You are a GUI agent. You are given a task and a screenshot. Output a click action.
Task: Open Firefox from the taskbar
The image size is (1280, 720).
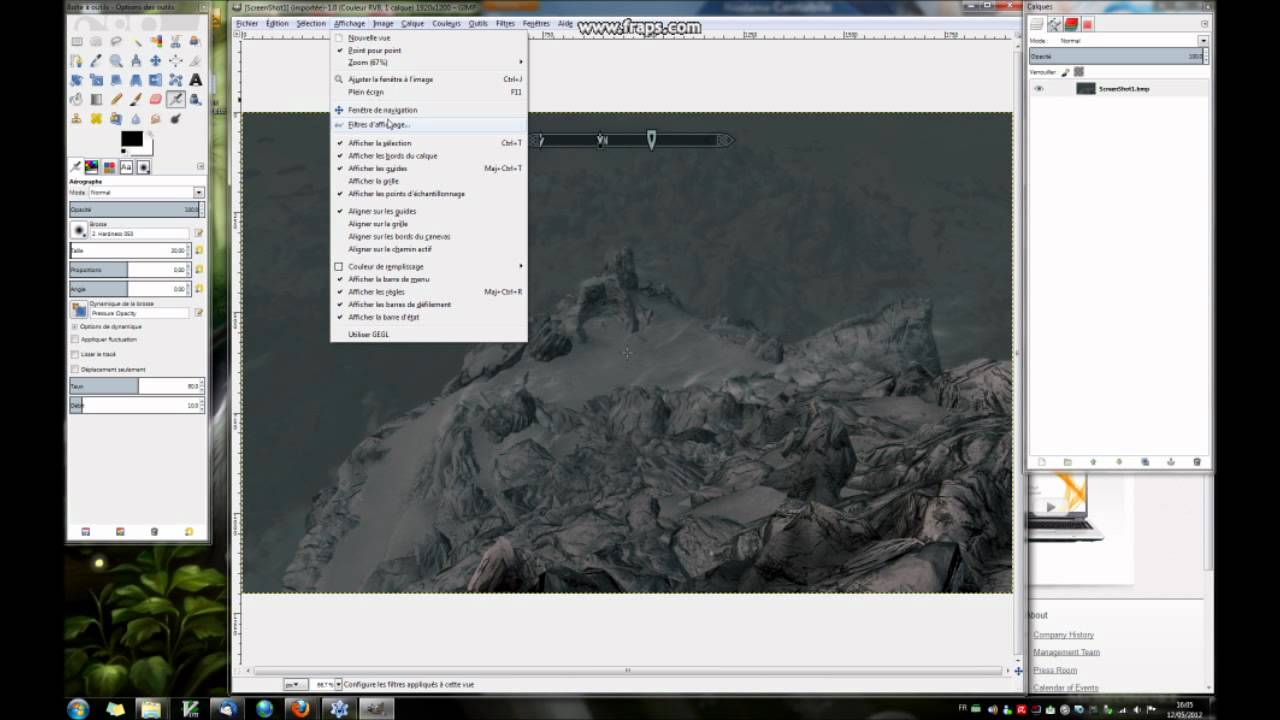point(299,708)
